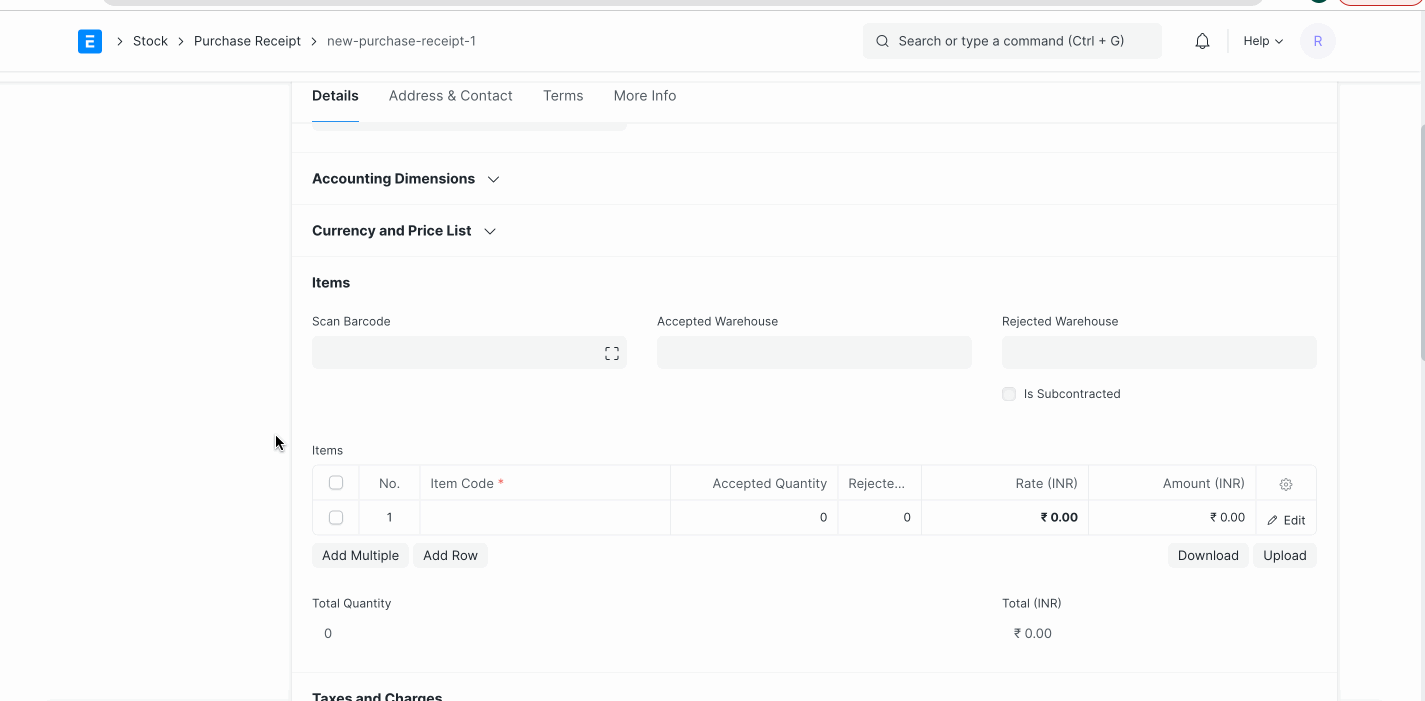Image resolution: width=1425 pixels, height=701 pixels.
Task: Click the search magnifier icon
Action: pos(882,41)
